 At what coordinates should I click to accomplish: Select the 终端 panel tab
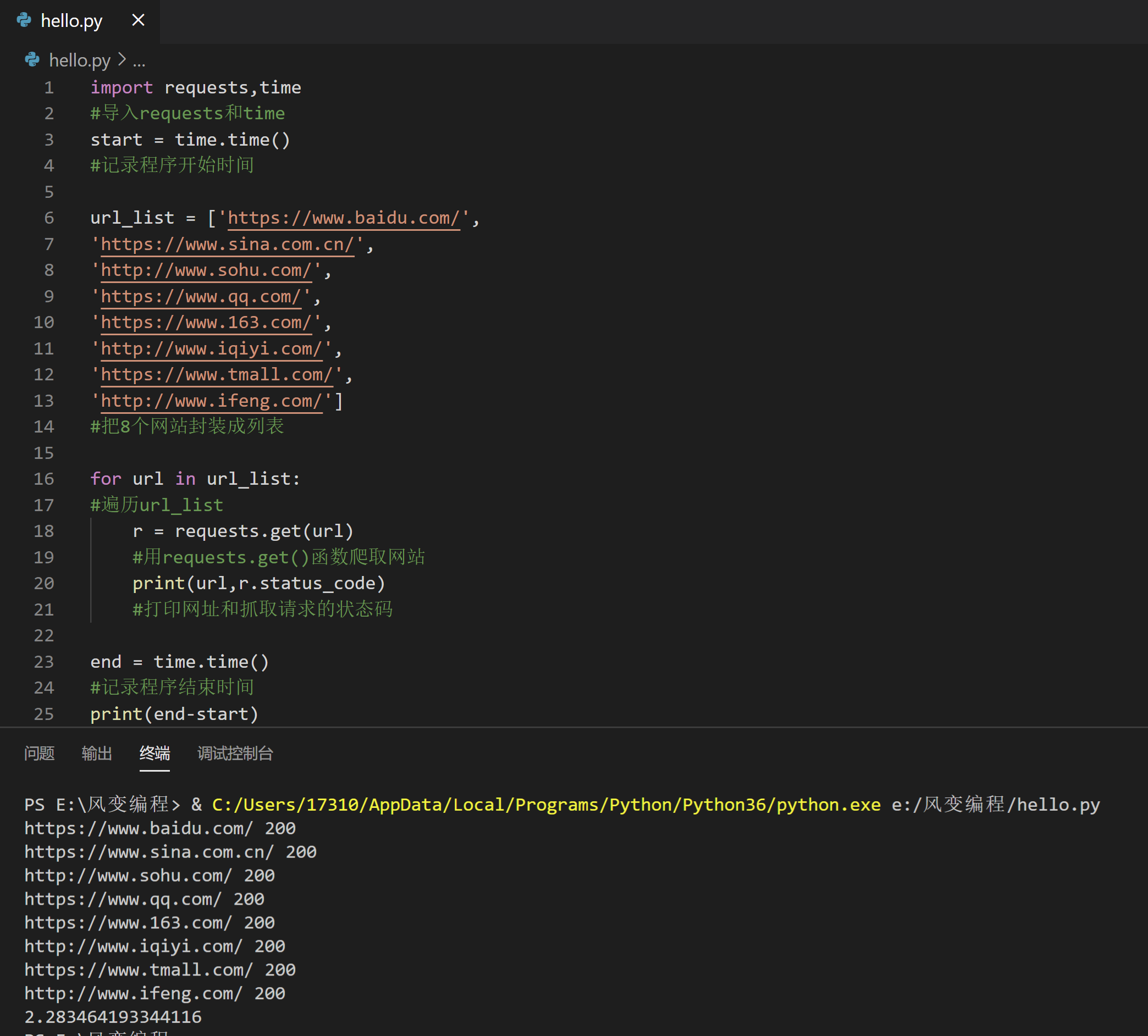155,753
